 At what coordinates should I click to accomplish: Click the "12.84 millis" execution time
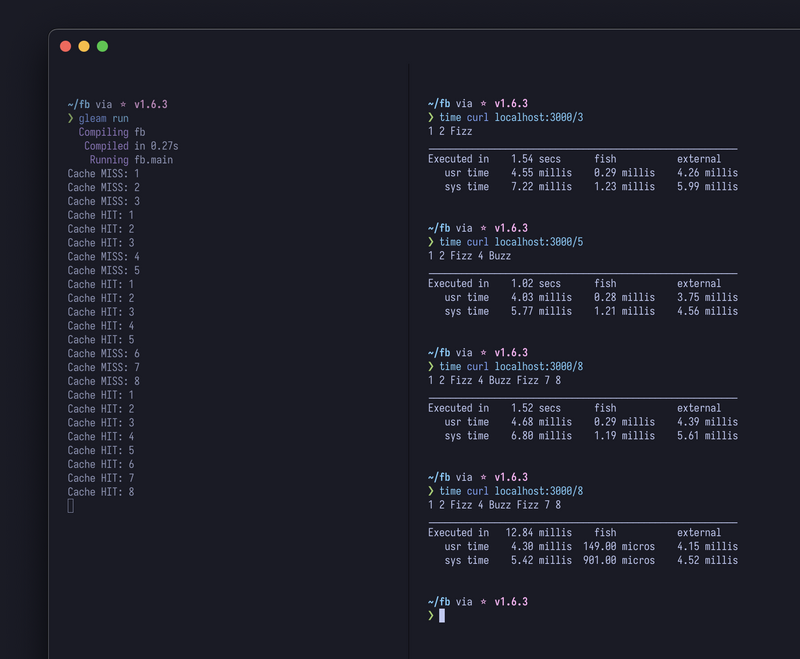[x=539, y=533]
